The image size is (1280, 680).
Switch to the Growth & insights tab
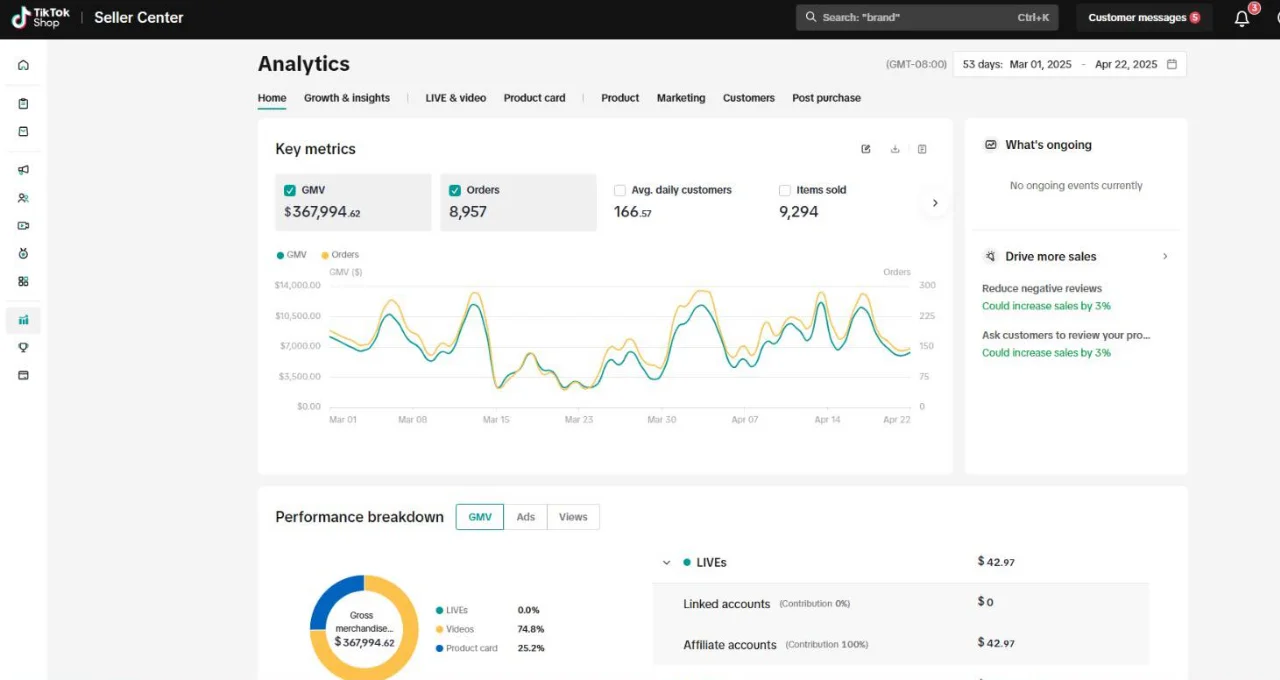click(346, 98)
